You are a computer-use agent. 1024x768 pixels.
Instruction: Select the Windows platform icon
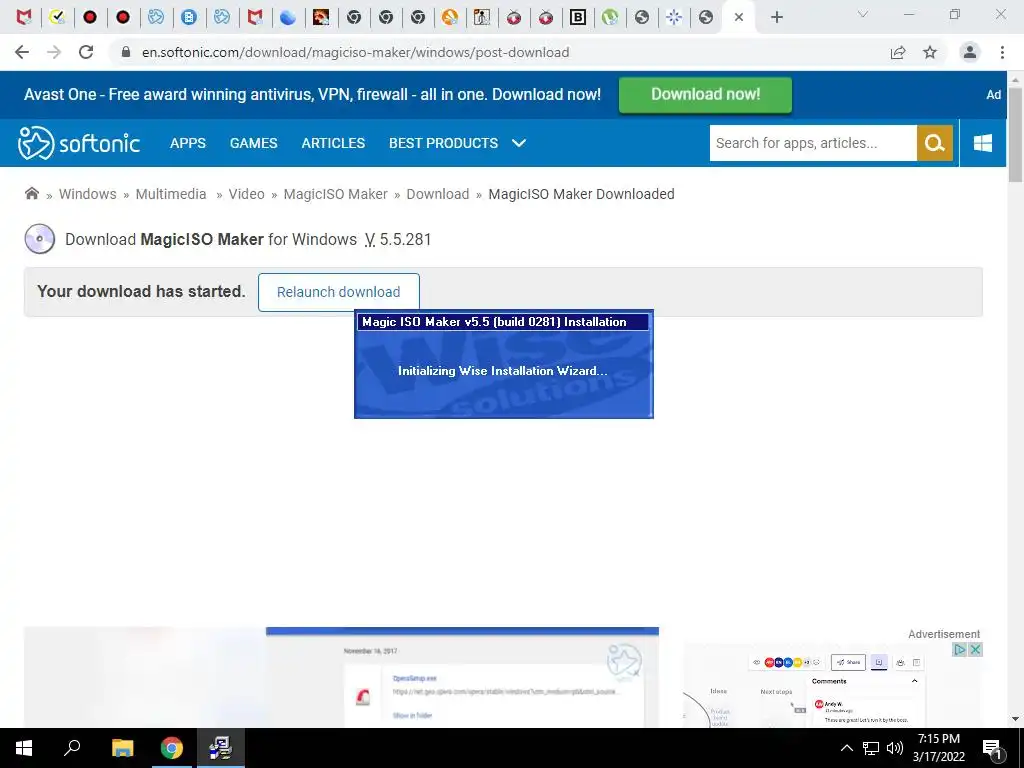tap(982, 143)
